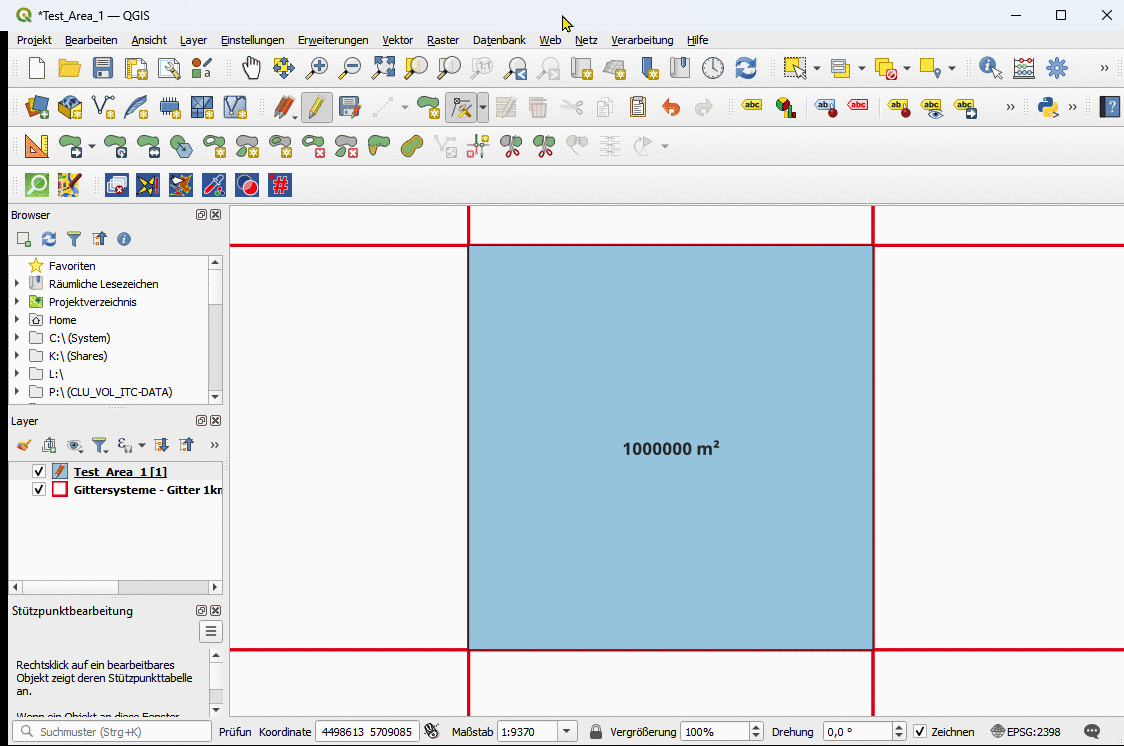
Task: Click the Undo arrow in the toolbar
Action: [x=671, y=107]
